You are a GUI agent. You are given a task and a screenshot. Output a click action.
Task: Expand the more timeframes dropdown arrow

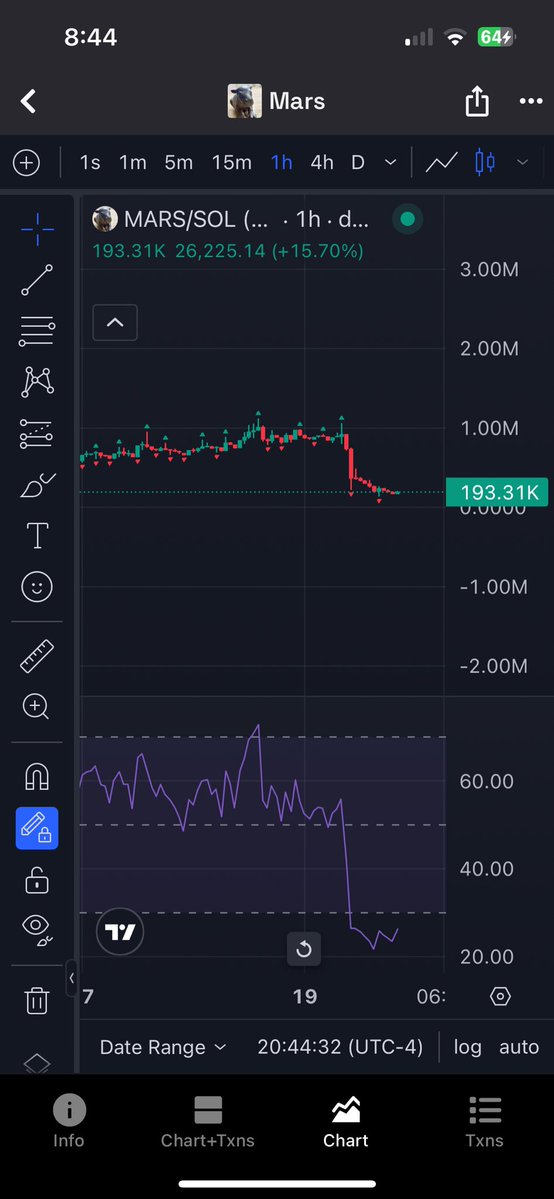[x=390, y=162]
